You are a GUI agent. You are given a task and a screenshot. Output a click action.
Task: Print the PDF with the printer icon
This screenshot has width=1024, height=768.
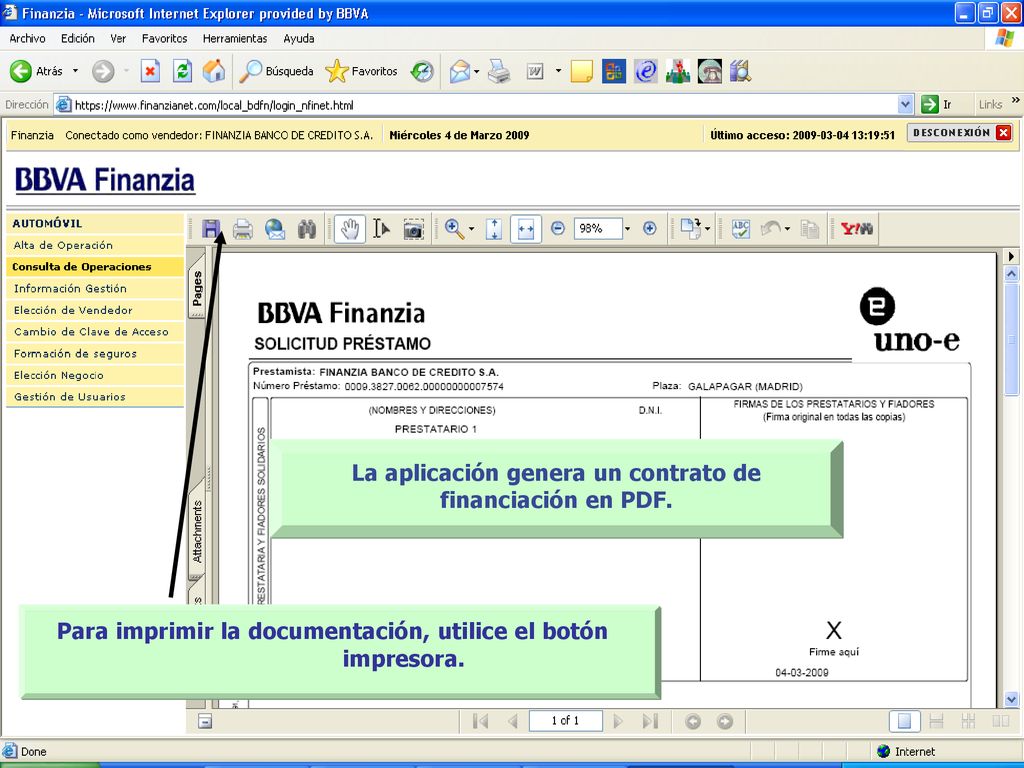coord(243,229)
